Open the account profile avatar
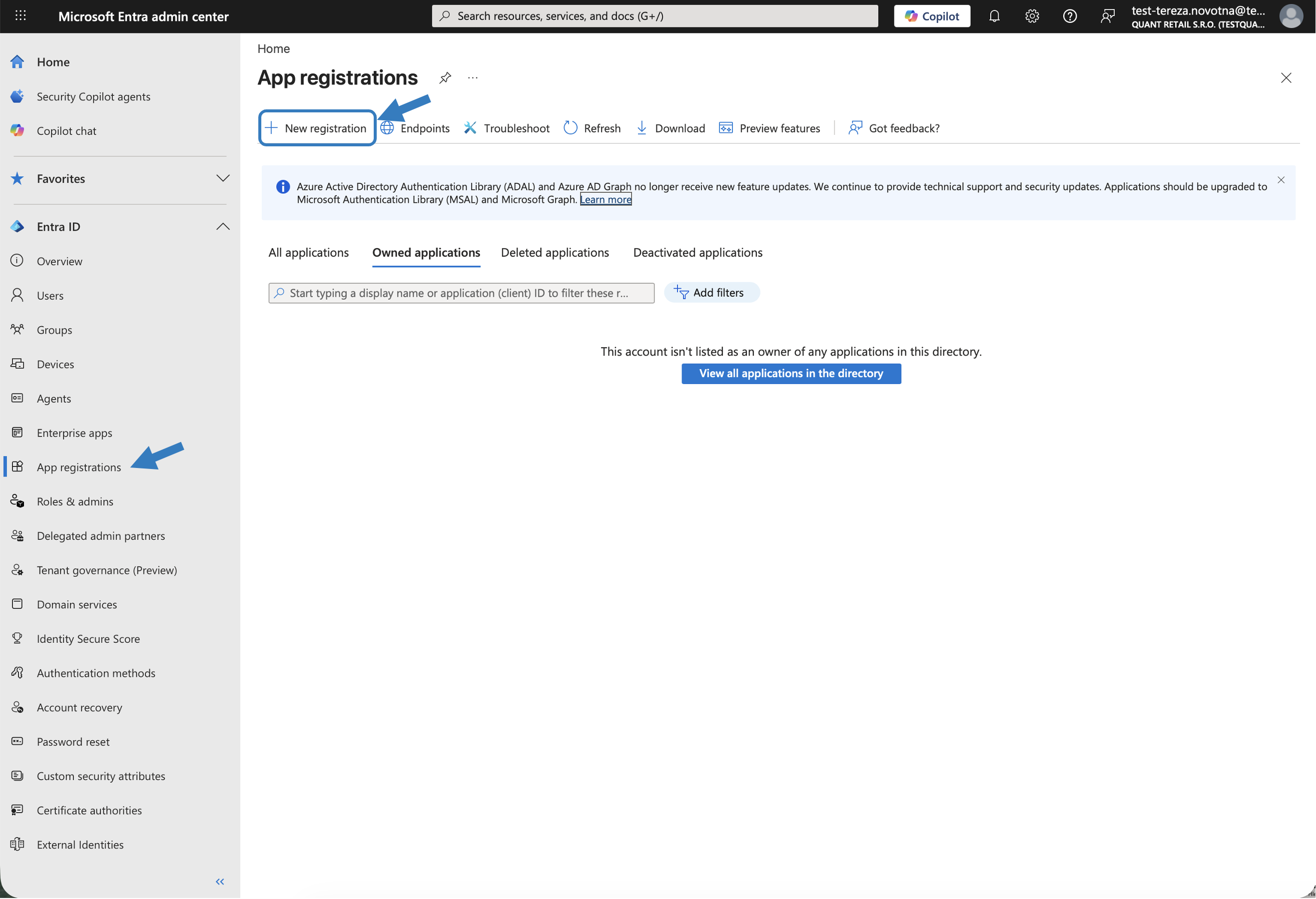 coord(1291,16)
